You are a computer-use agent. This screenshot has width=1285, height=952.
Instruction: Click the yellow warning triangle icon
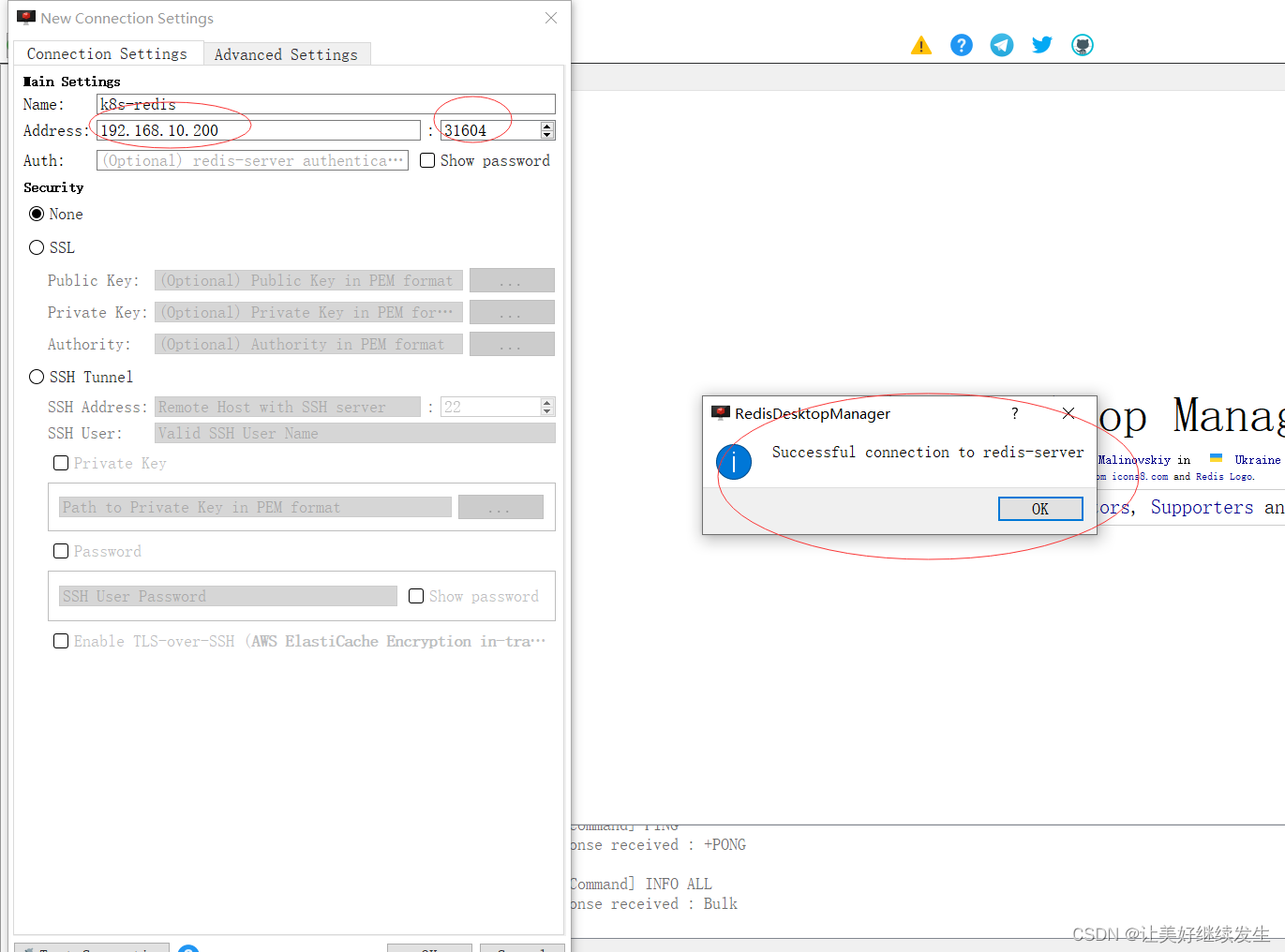[x=921, y=45]
